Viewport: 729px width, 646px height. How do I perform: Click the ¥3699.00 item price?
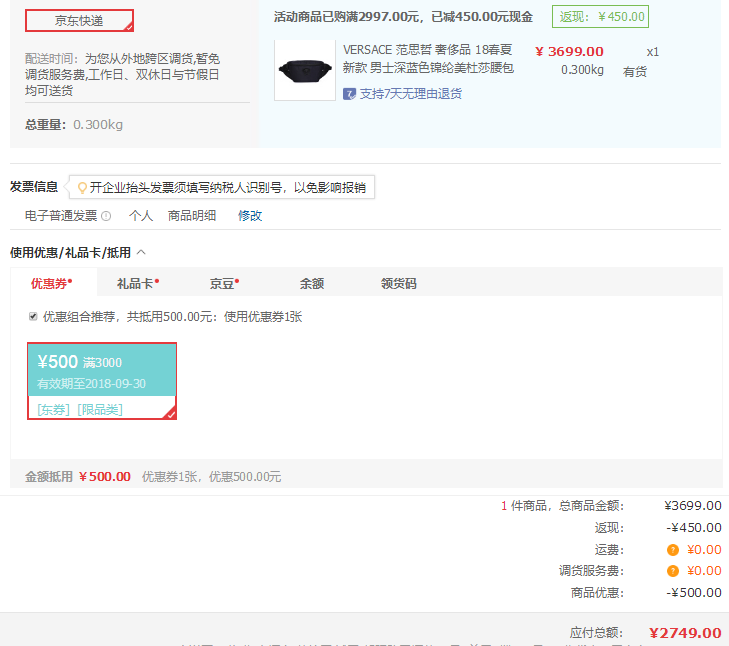pos(569,52)
